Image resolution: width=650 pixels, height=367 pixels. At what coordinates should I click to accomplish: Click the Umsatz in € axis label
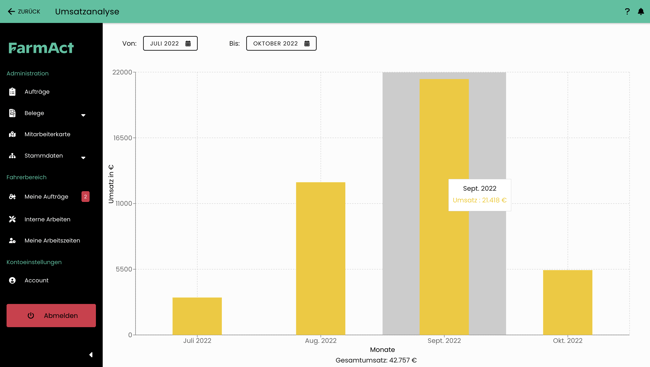point(111,184)
